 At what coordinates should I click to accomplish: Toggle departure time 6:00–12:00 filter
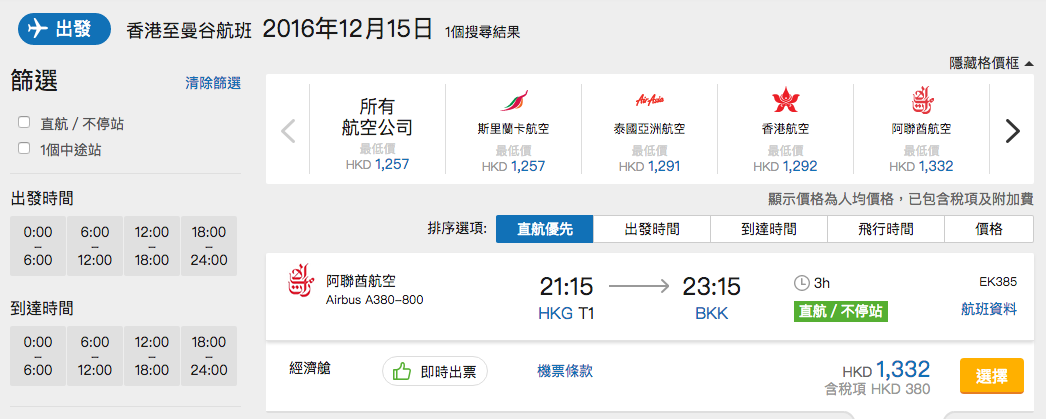tap(95, 246)
